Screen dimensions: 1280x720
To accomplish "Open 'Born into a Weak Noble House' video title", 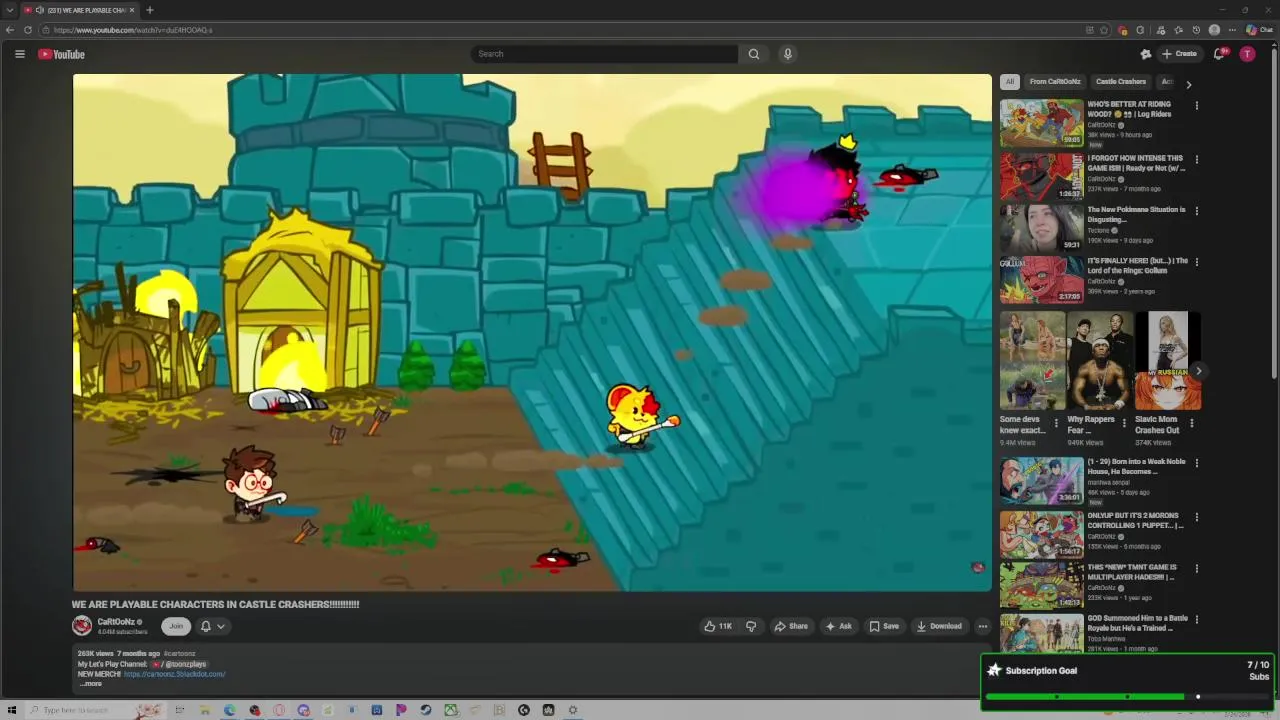I will click(1136, 467).
